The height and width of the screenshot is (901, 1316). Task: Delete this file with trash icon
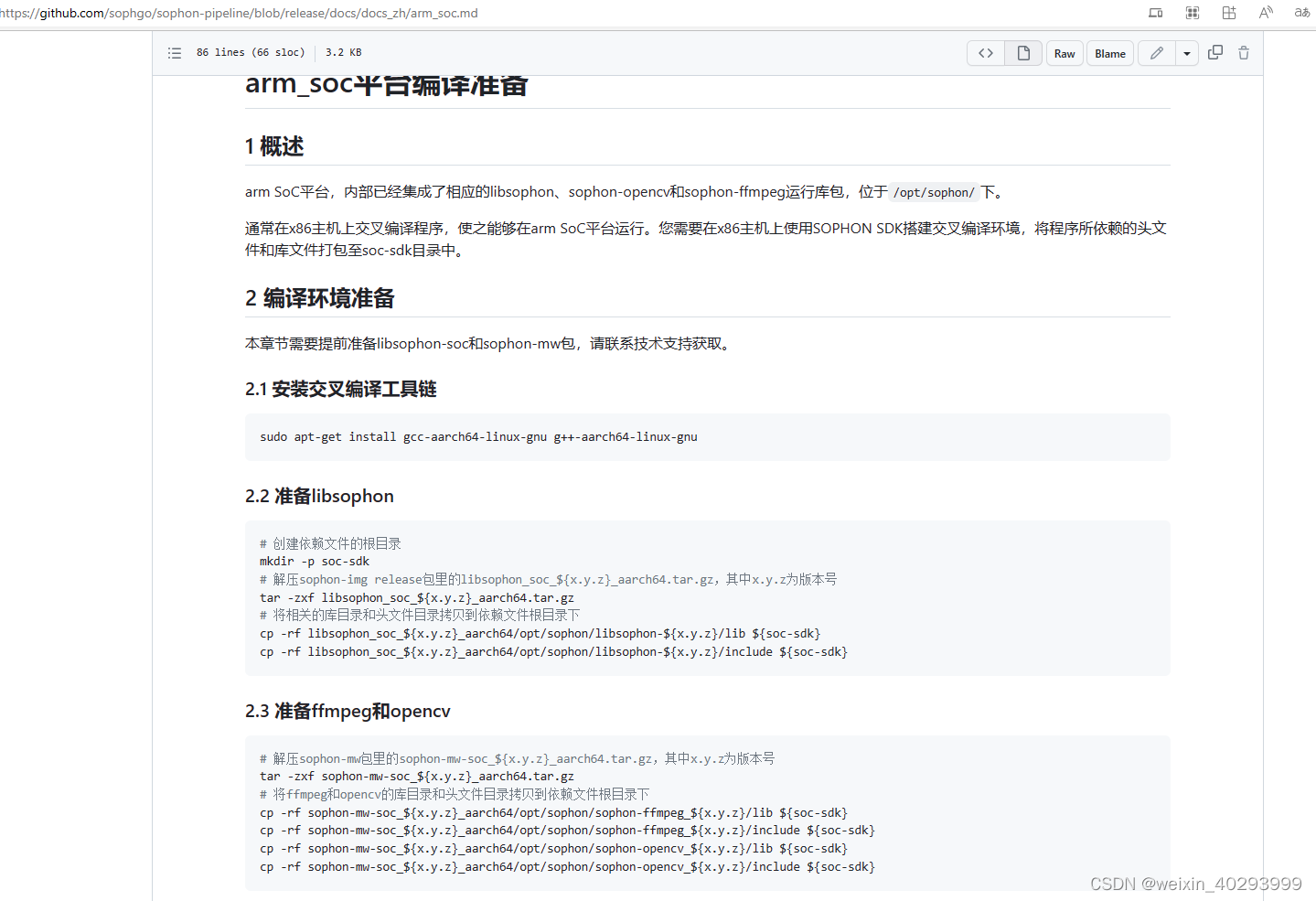tap(1244, 53)
